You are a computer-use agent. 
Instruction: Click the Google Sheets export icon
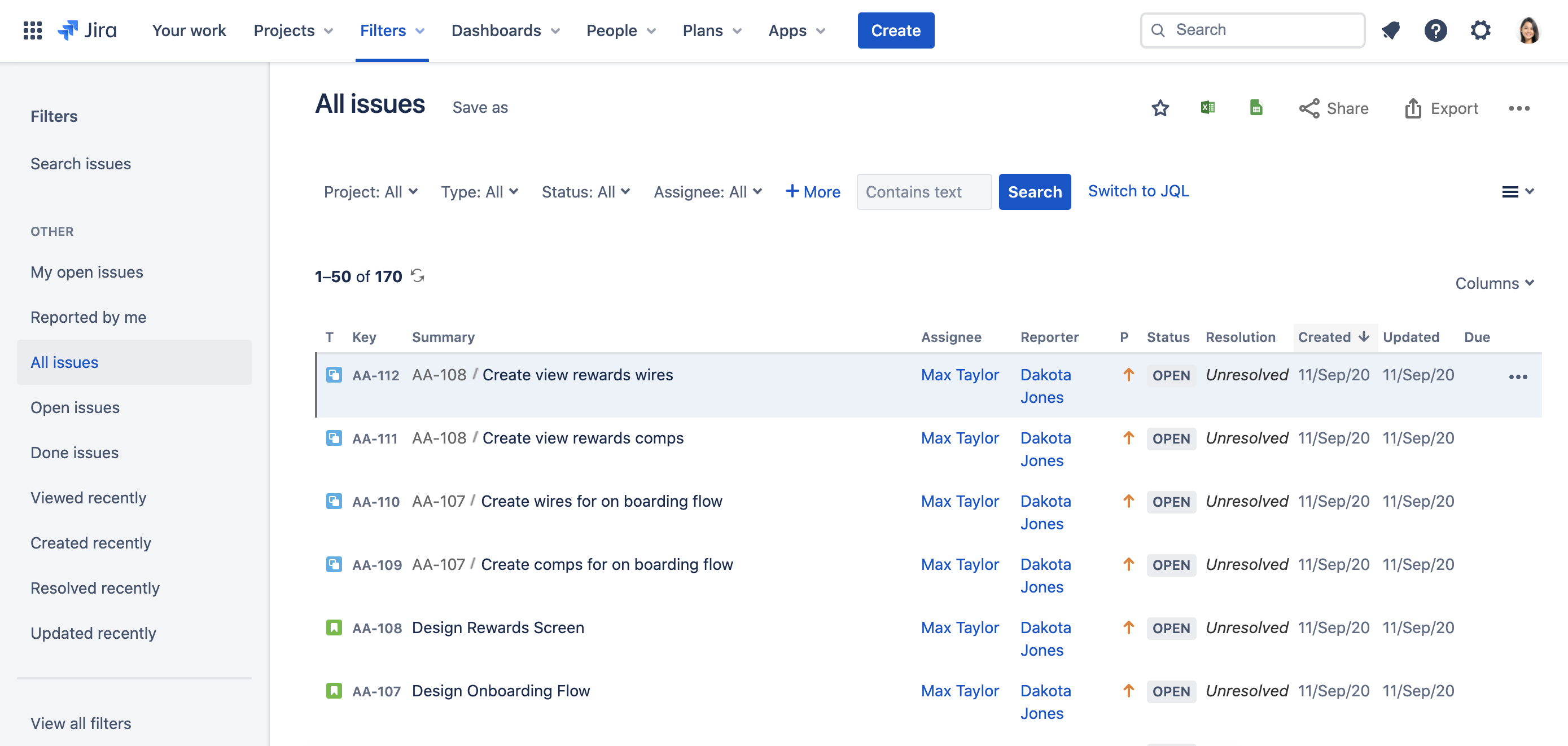pos(1256,108)
